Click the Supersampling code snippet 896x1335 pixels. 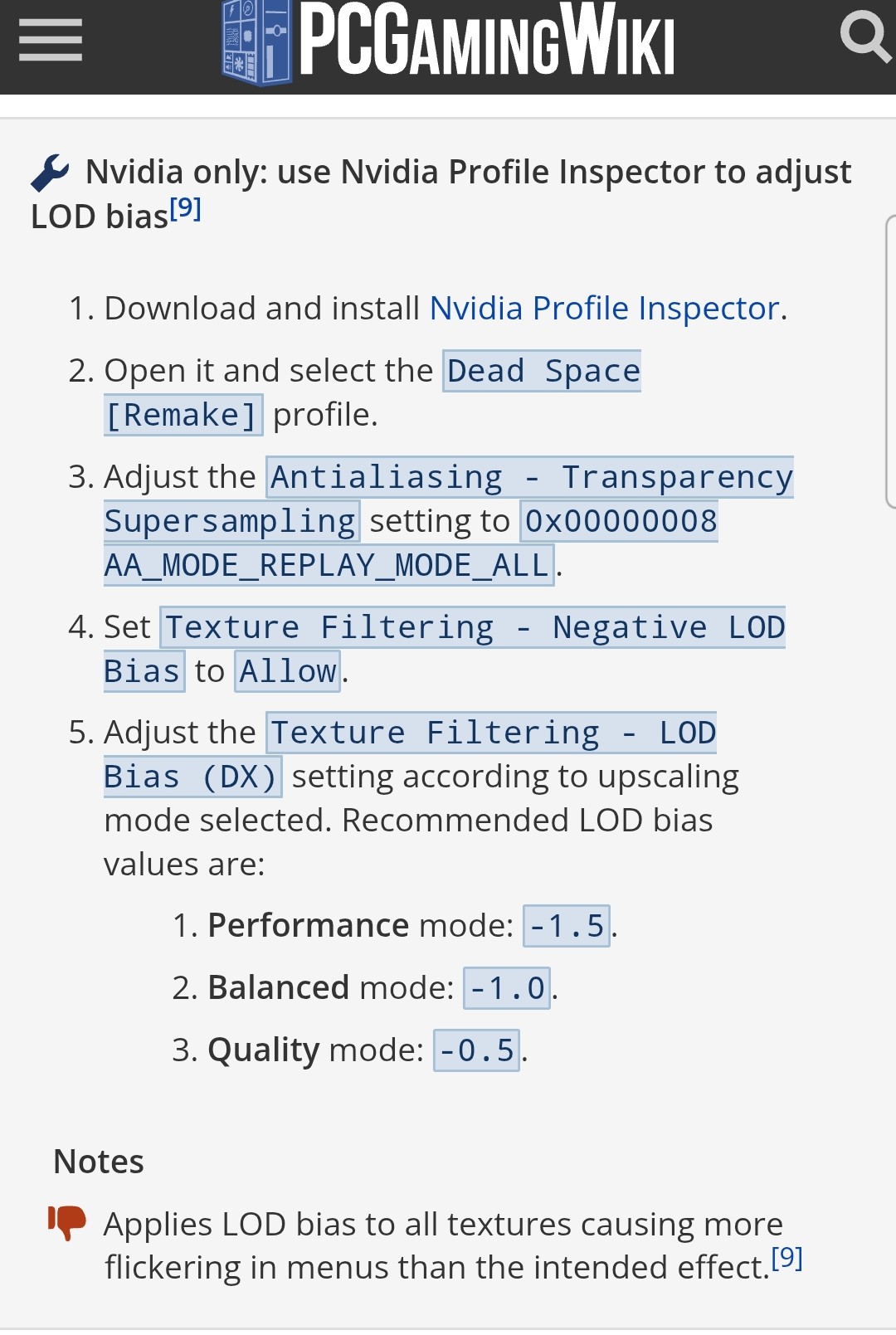[x=231, y=522]
